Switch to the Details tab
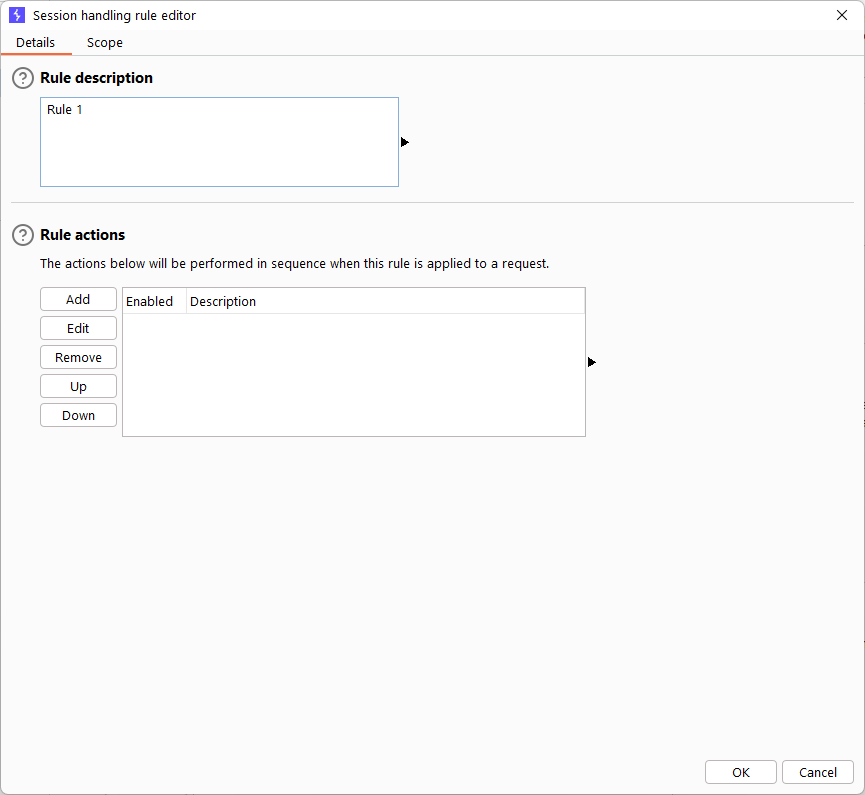Screen dimensions: 865x795 pos(35,42)
